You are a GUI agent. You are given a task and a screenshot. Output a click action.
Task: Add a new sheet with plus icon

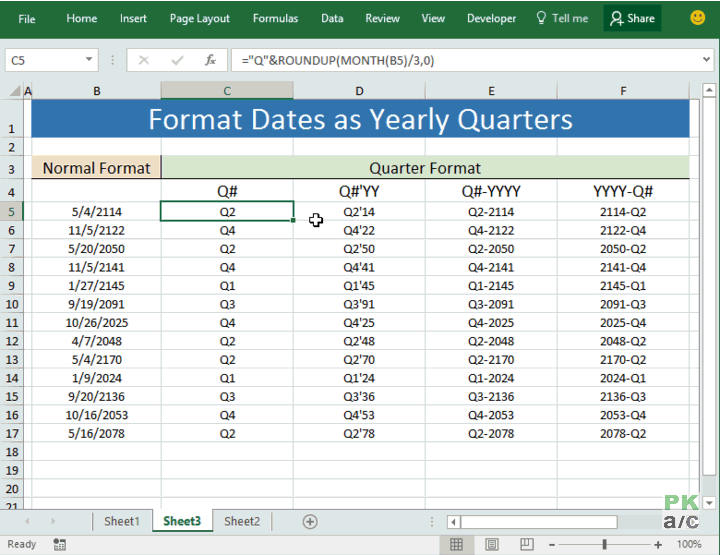(x=310, y=522)
